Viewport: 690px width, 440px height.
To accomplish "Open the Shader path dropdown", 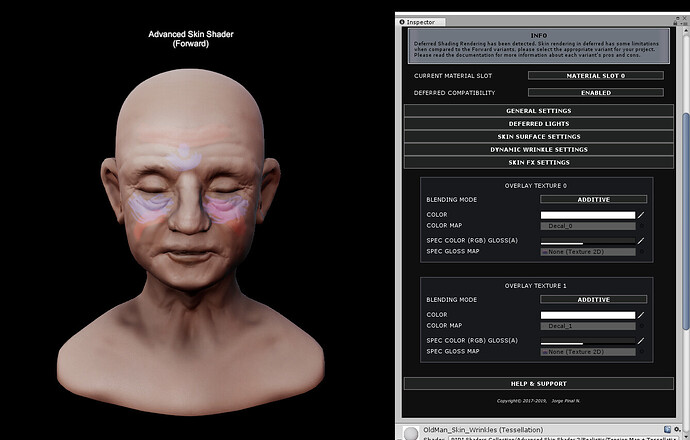I will tap(564, 438).
